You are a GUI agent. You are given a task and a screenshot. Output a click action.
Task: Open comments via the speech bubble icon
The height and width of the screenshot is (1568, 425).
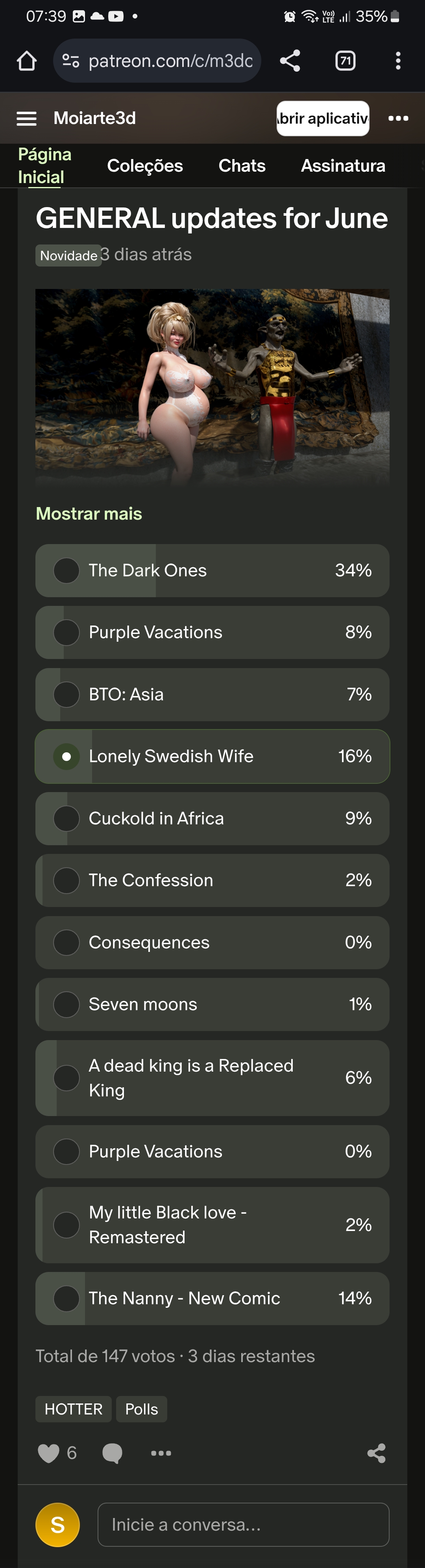pyautogui.click(x=112, y=1453)
